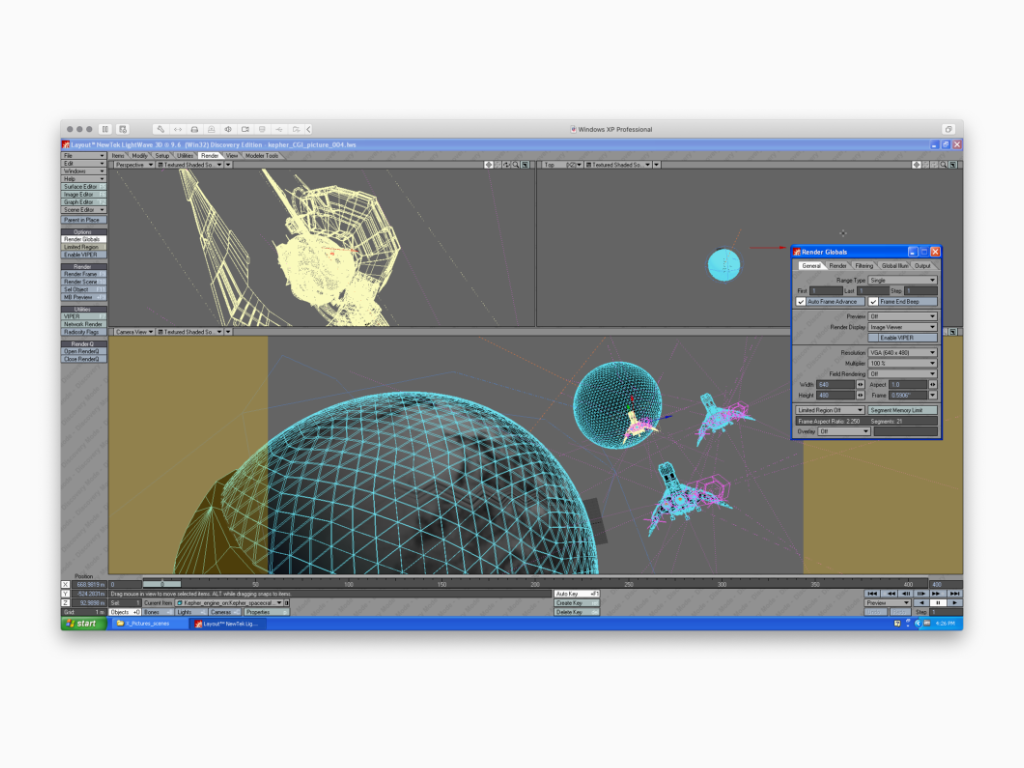Open the Global Illum tab
The height and width of the screenshot is (768, 1024).
click(894, 266)
